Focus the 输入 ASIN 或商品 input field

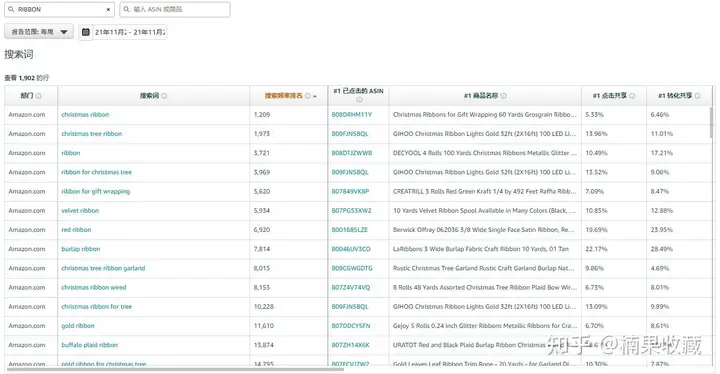point(175,9)
